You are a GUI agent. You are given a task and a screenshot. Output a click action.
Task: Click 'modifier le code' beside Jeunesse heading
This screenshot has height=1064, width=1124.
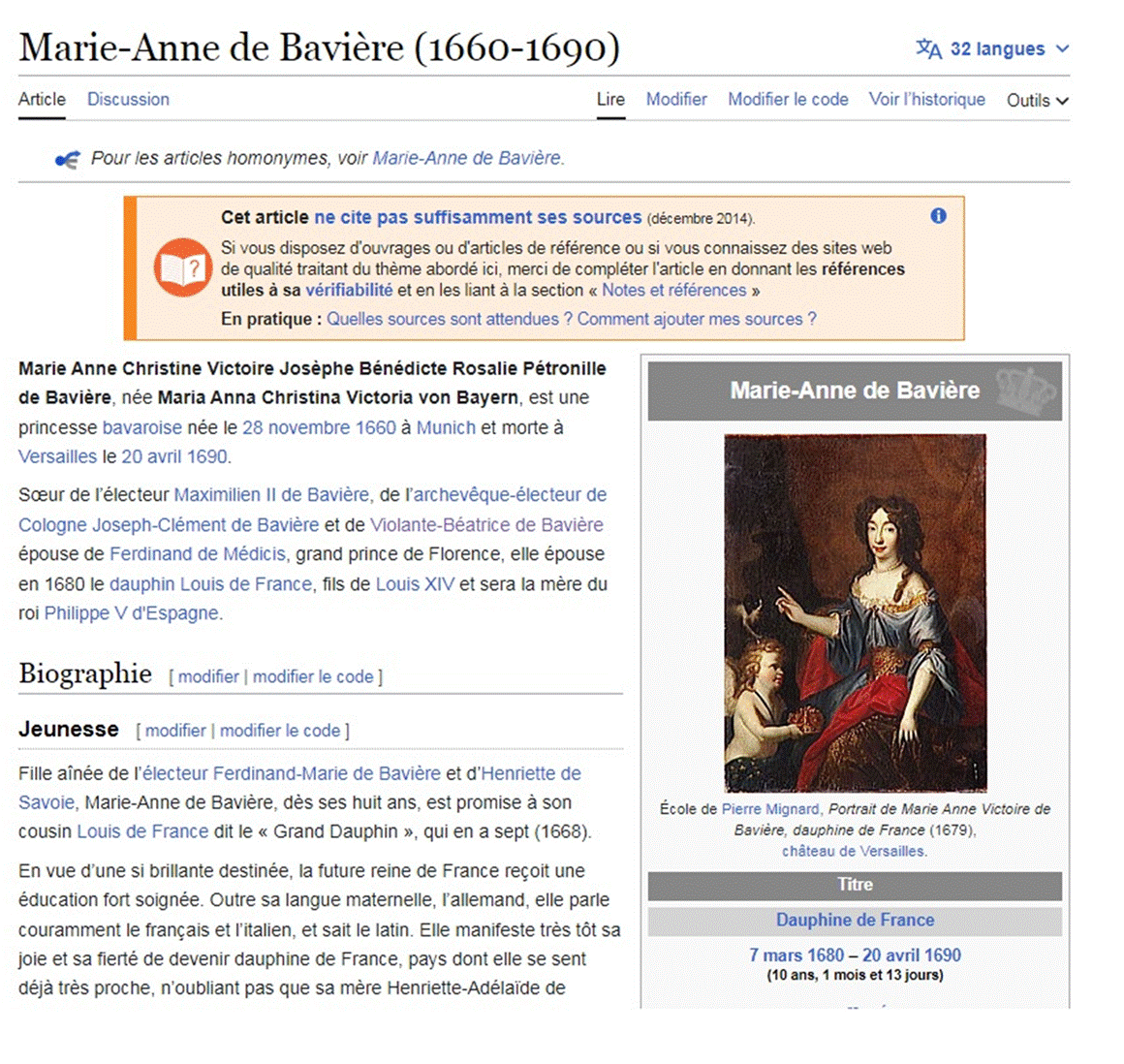click(280, 731)
